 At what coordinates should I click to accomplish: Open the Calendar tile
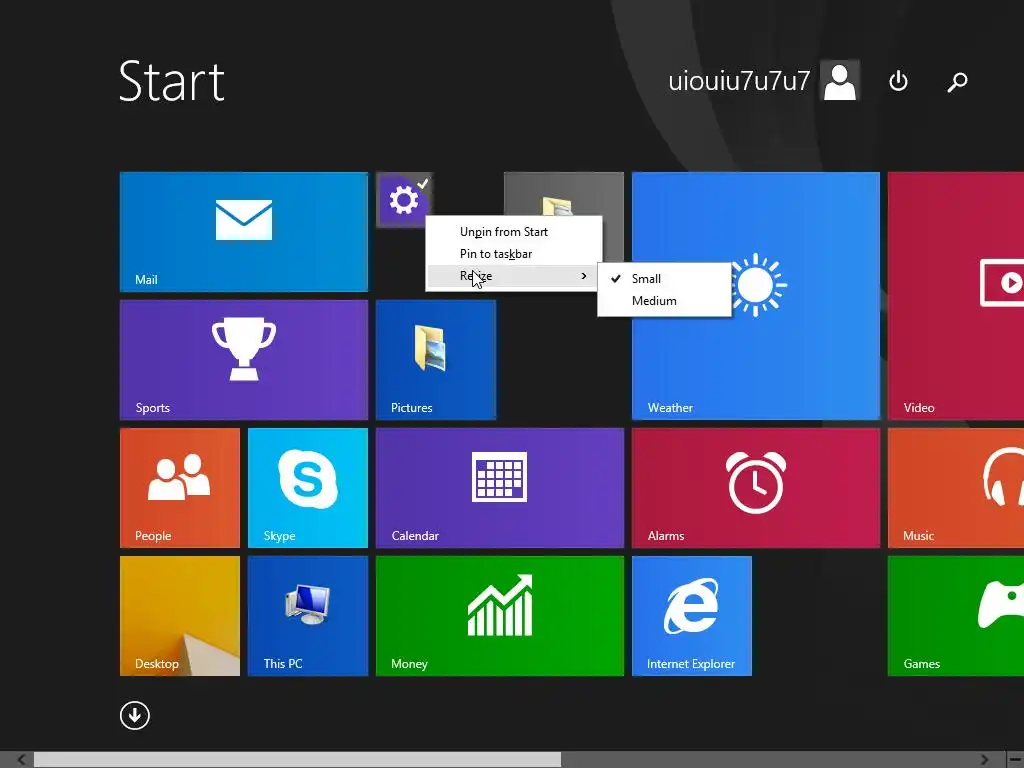pyautogui.click(x=500, y=488)
